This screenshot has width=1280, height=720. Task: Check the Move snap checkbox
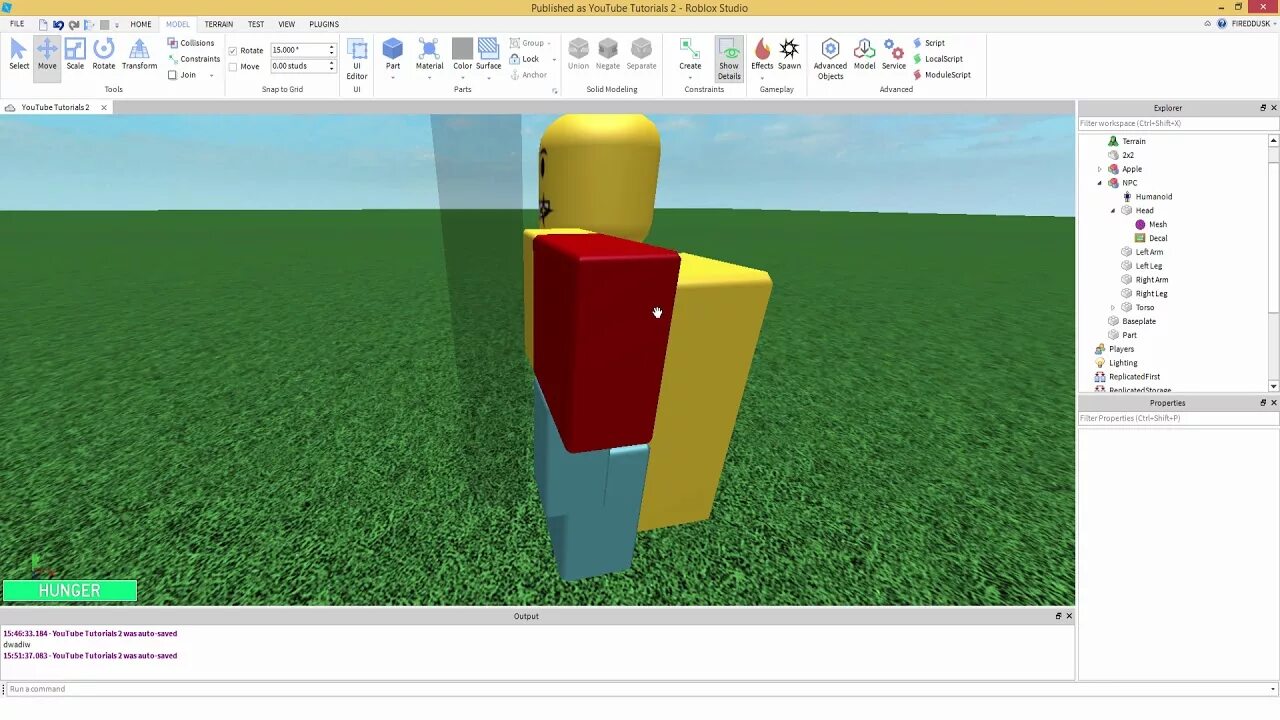tap(233, 67)
